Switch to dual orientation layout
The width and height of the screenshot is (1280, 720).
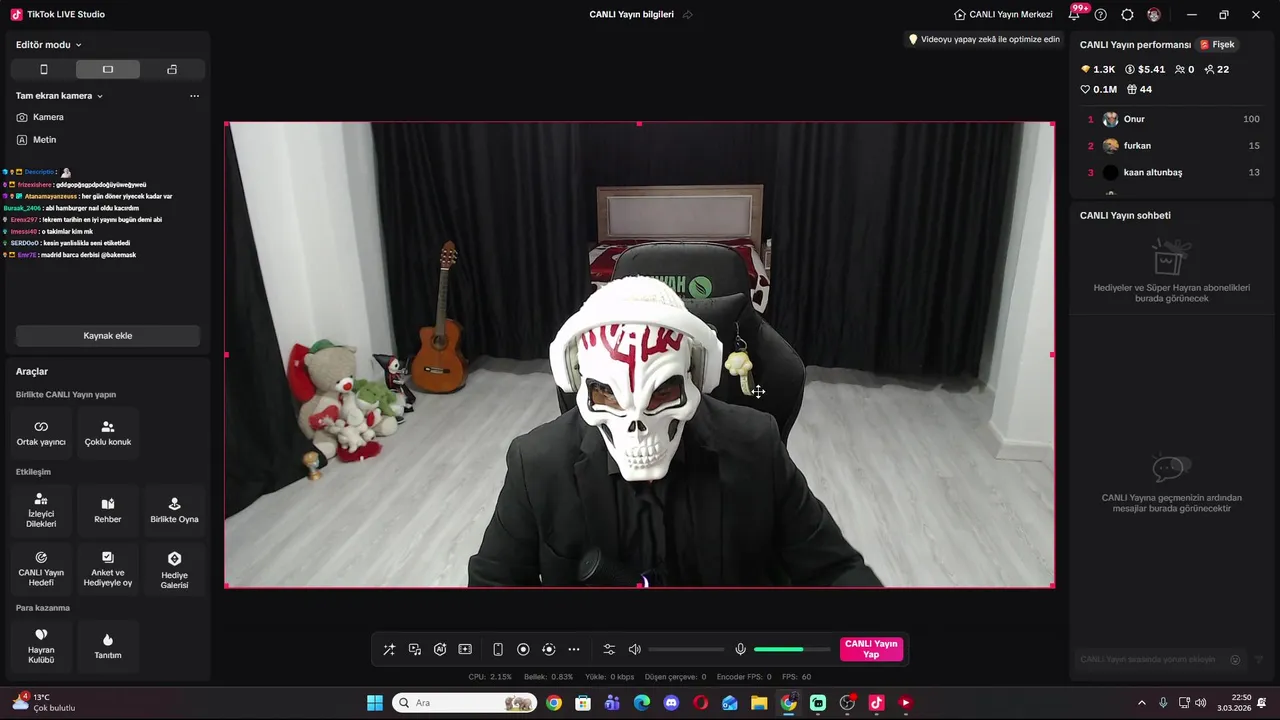(x=172, y=69)
